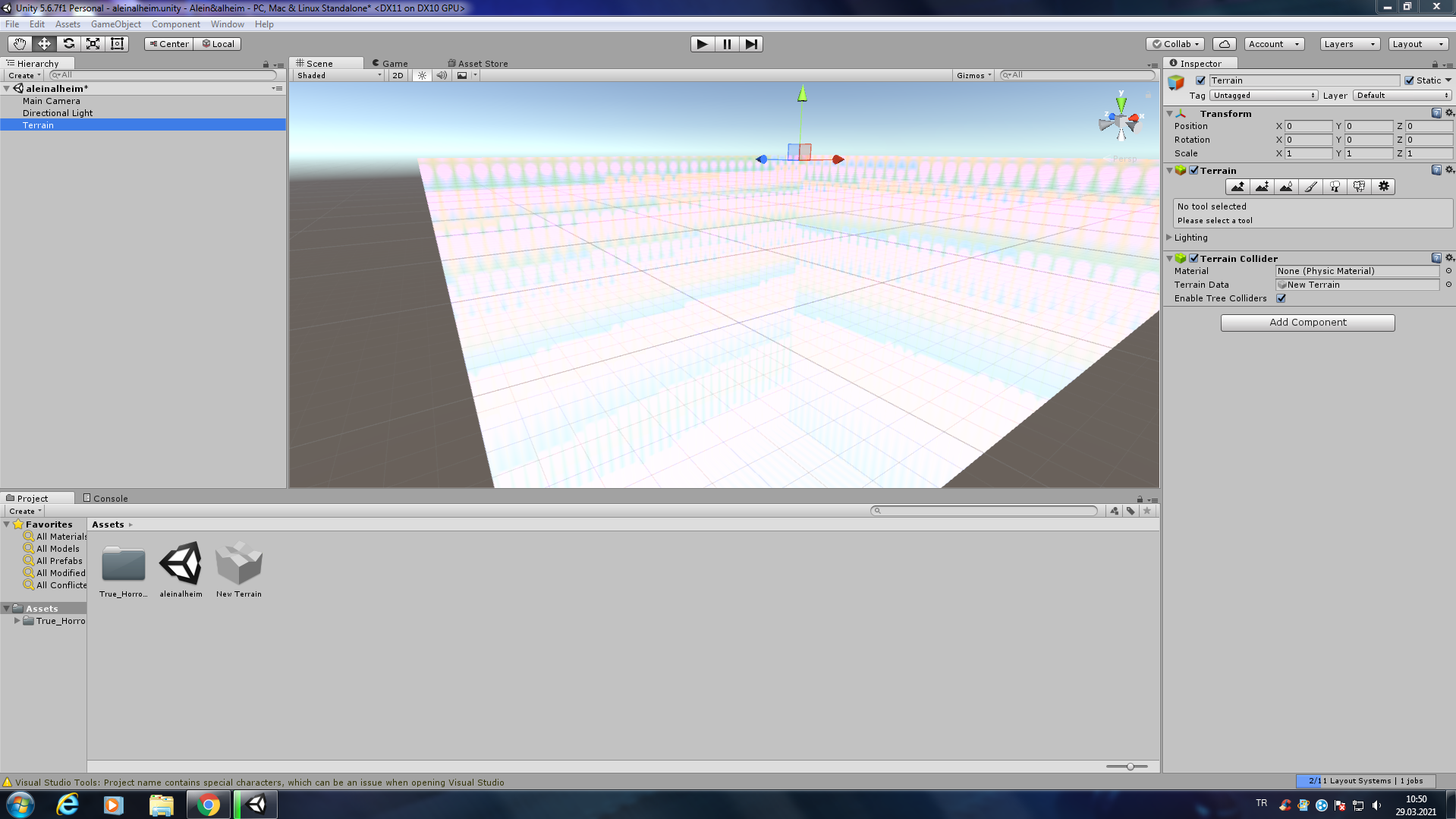Select the aleinalheim scene asset
Image resolution: width=1456 pixels, height=819 pixels.
[181, 569]
